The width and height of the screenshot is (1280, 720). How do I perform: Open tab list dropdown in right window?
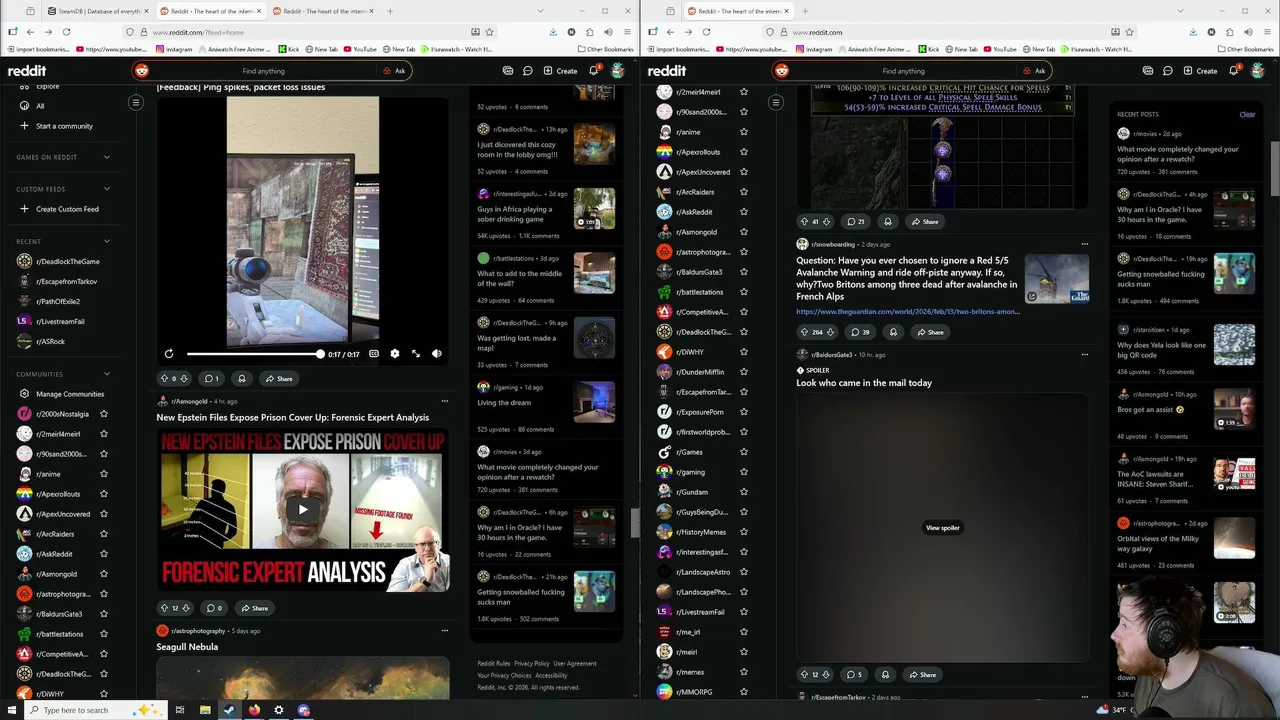pyautogui.click(x=1181, y=11)
